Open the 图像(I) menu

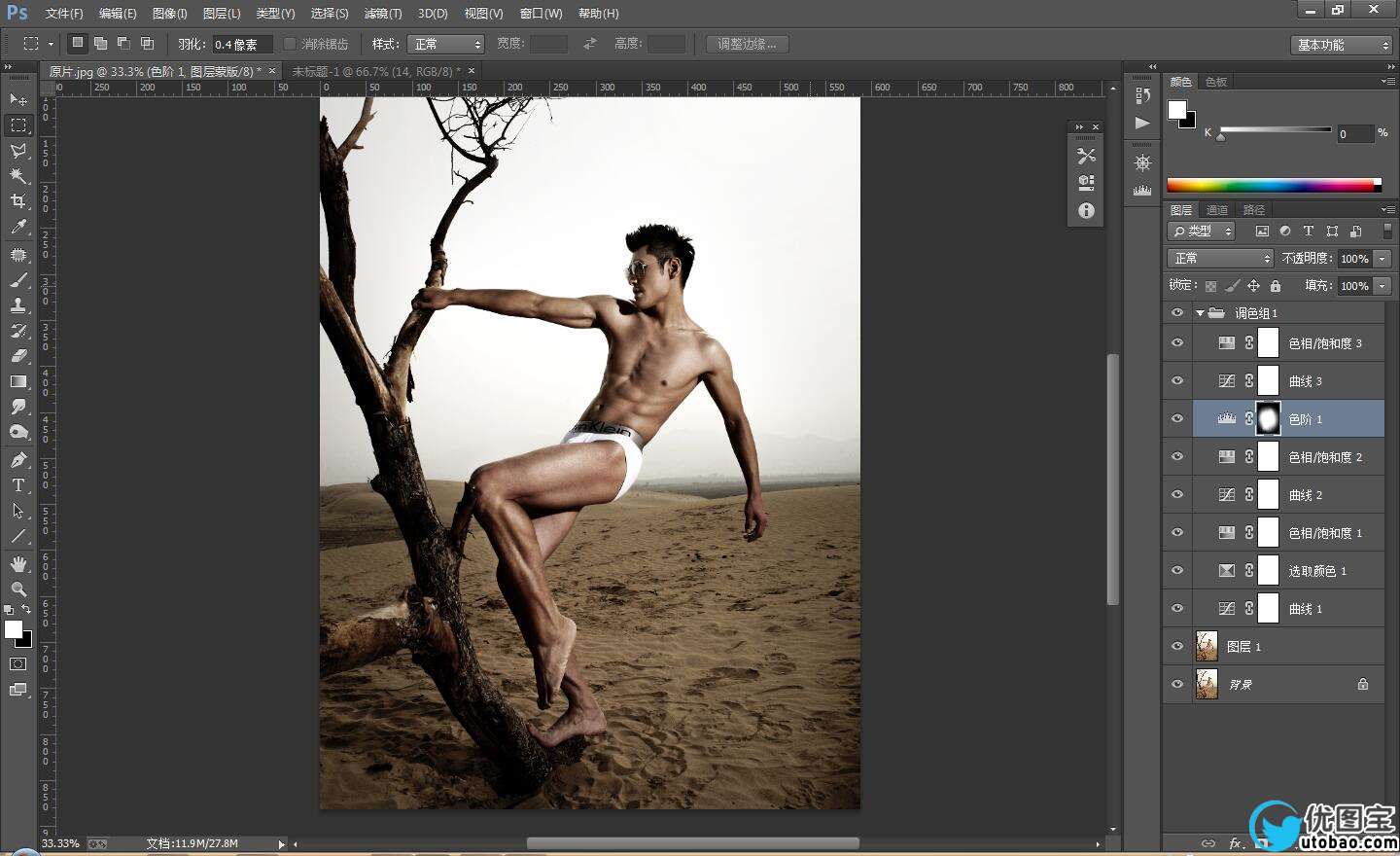pyautogui.click(x=169, y=14)
